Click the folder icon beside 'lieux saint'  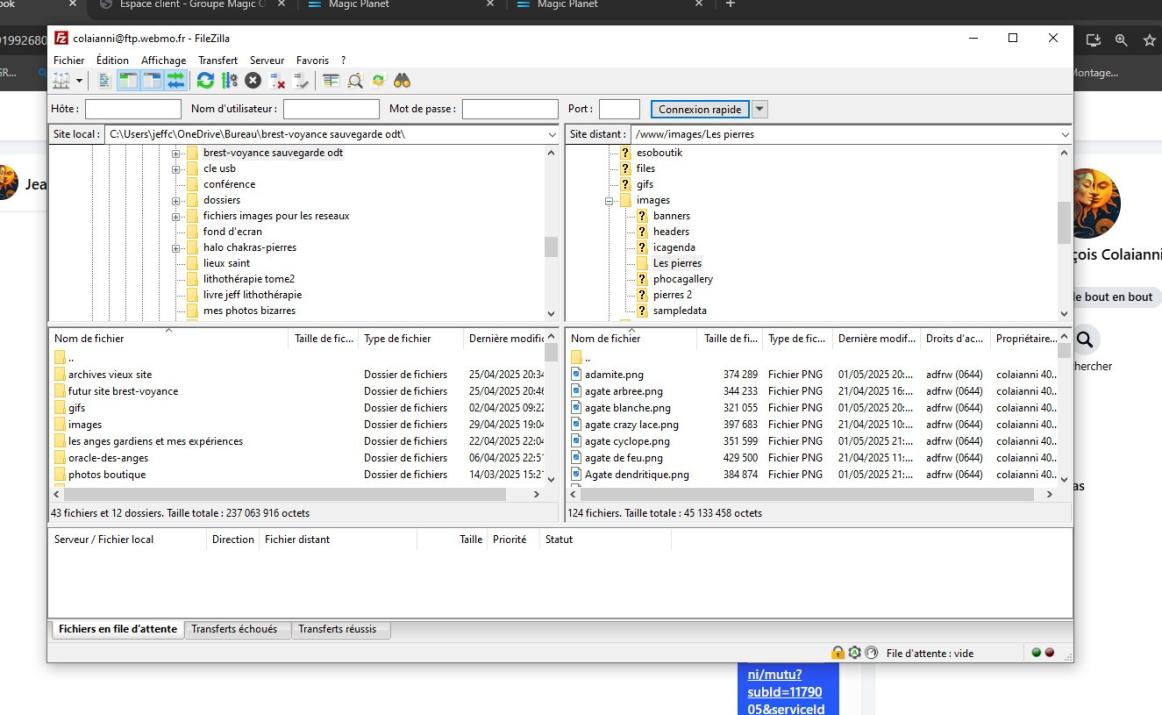pyautogui.click(x=193, y=263)
